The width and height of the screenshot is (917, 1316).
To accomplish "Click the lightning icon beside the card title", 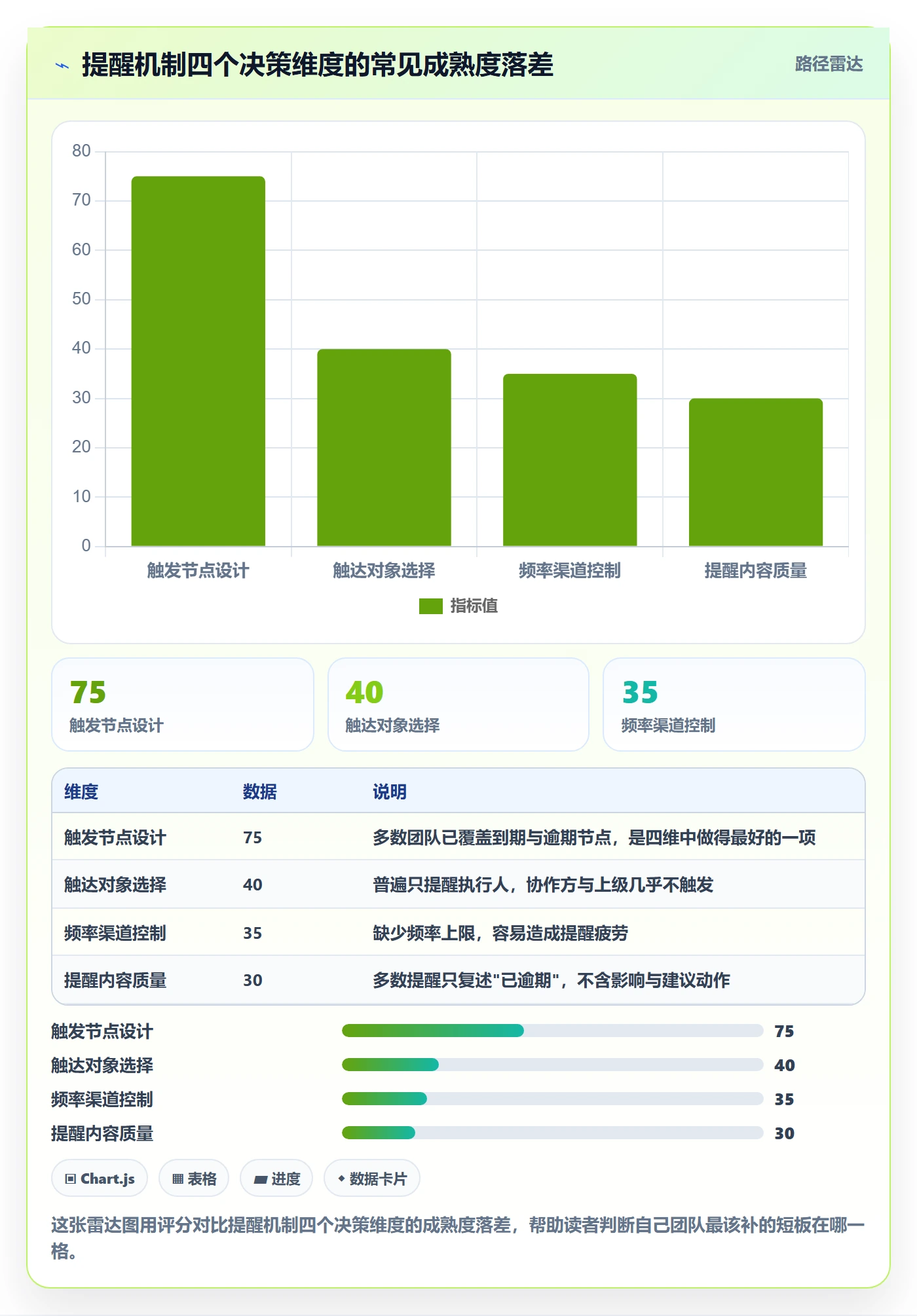I will coord(62,65).
